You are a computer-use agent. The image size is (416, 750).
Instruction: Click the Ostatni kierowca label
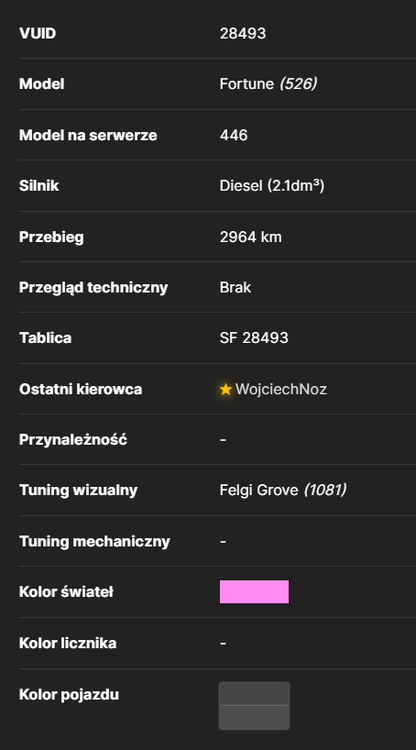(x=81, y=389)
